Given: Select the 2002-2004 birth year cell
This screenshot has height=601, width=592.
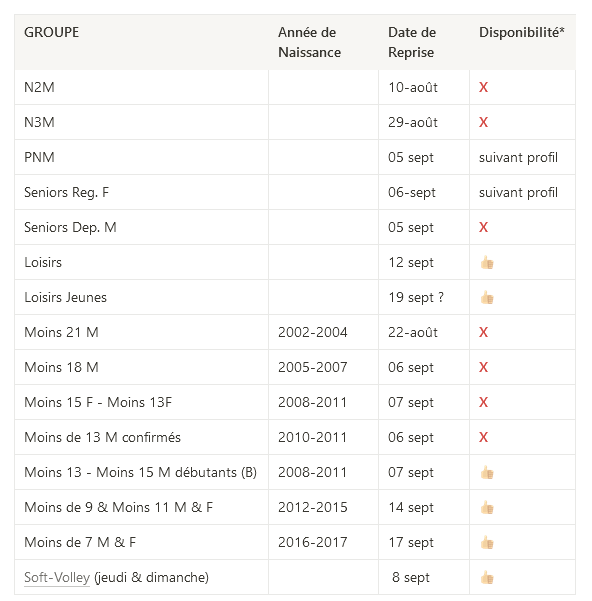Looking at the screenshot, I should (313, 332).
